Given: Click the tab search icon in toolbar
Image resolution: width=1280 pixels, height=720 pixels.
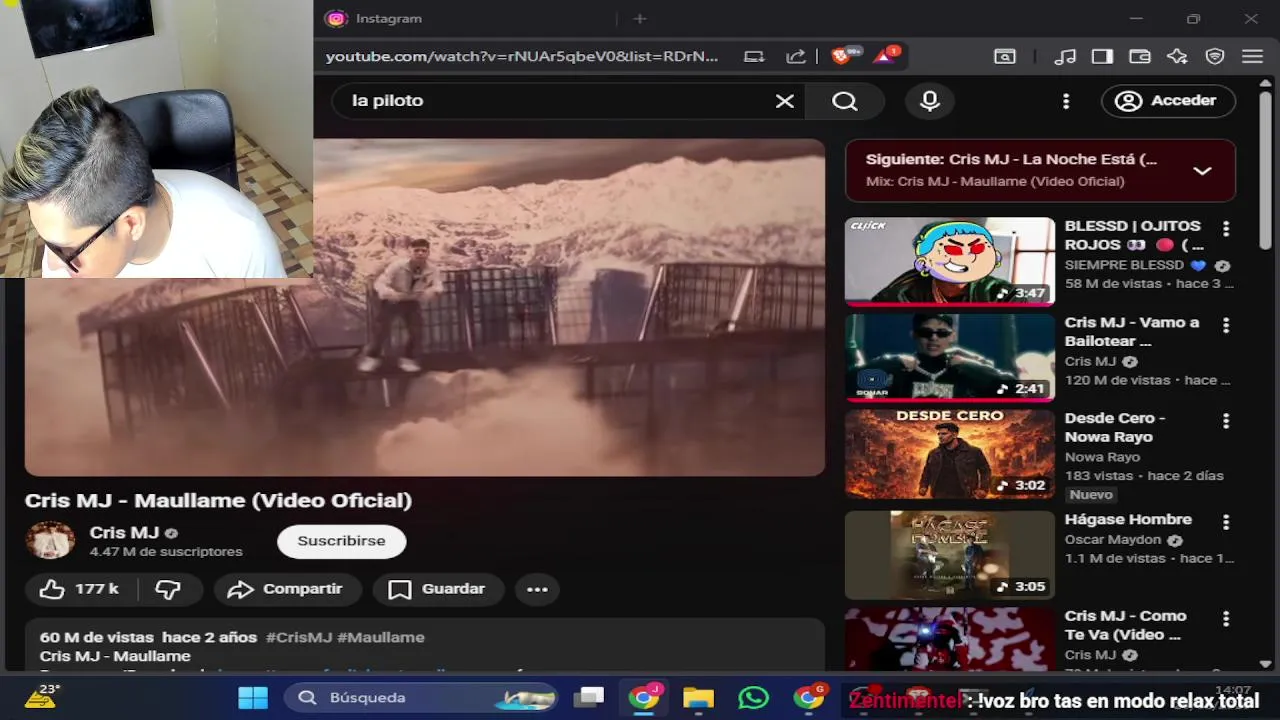Looking at the screenshot, I should click(x=1005, y=57).
